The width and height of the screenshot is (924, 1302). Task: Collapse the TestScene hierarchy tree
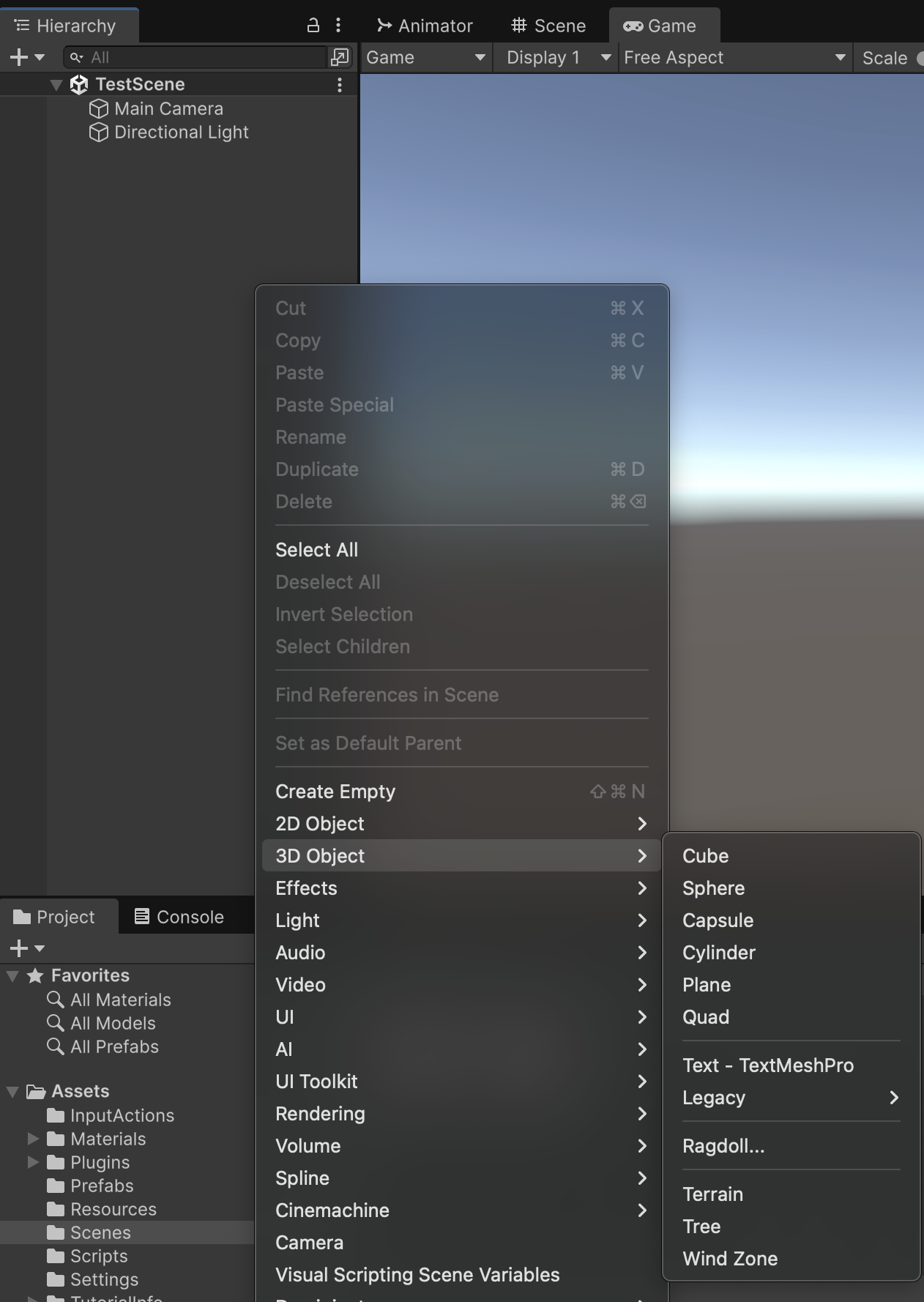(x=56, y=85)
